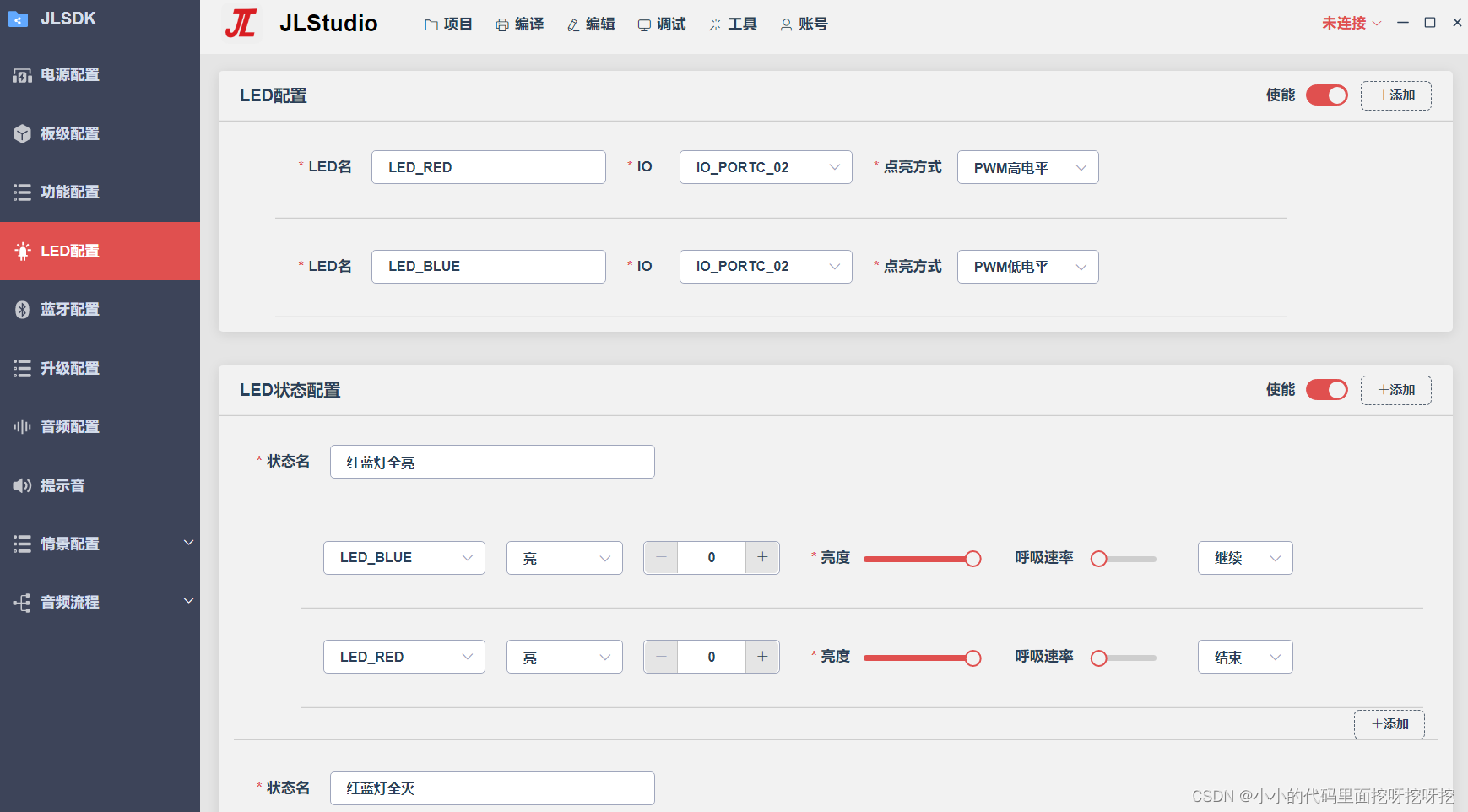Image resolution: width=1468 pixels, height=812 pixels.
Task: Click the JLSDK folder icon
Action: point(19,19)
